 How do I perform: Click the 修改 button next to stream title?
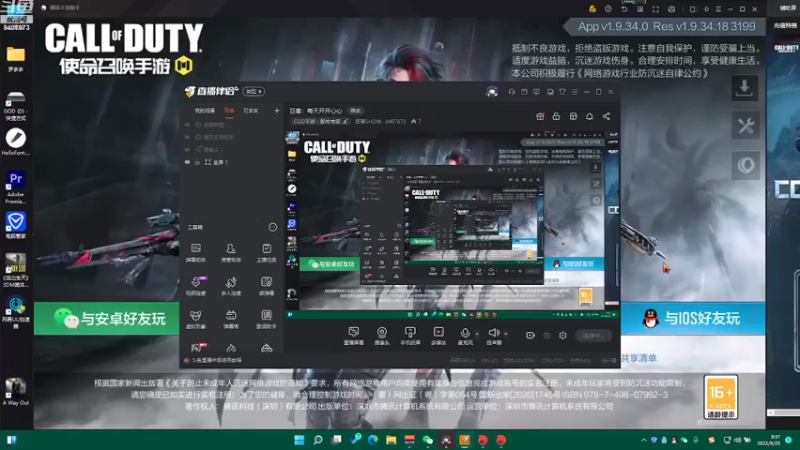(x=356, y=111)
